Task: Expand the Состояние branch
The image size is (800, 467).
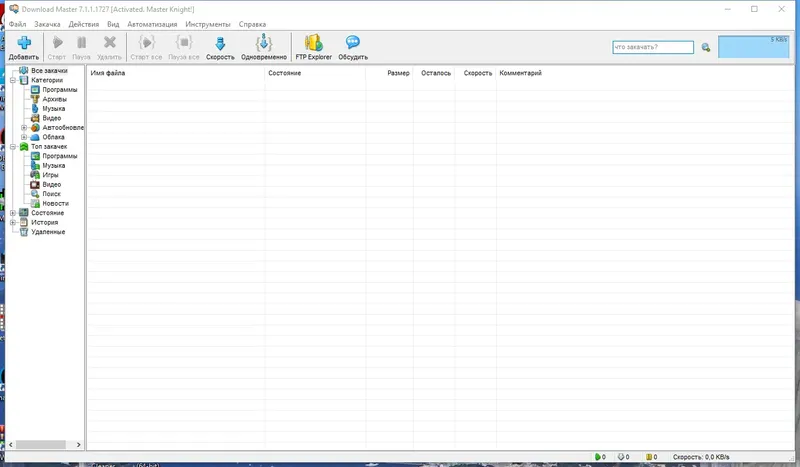Action: (13, 213)
